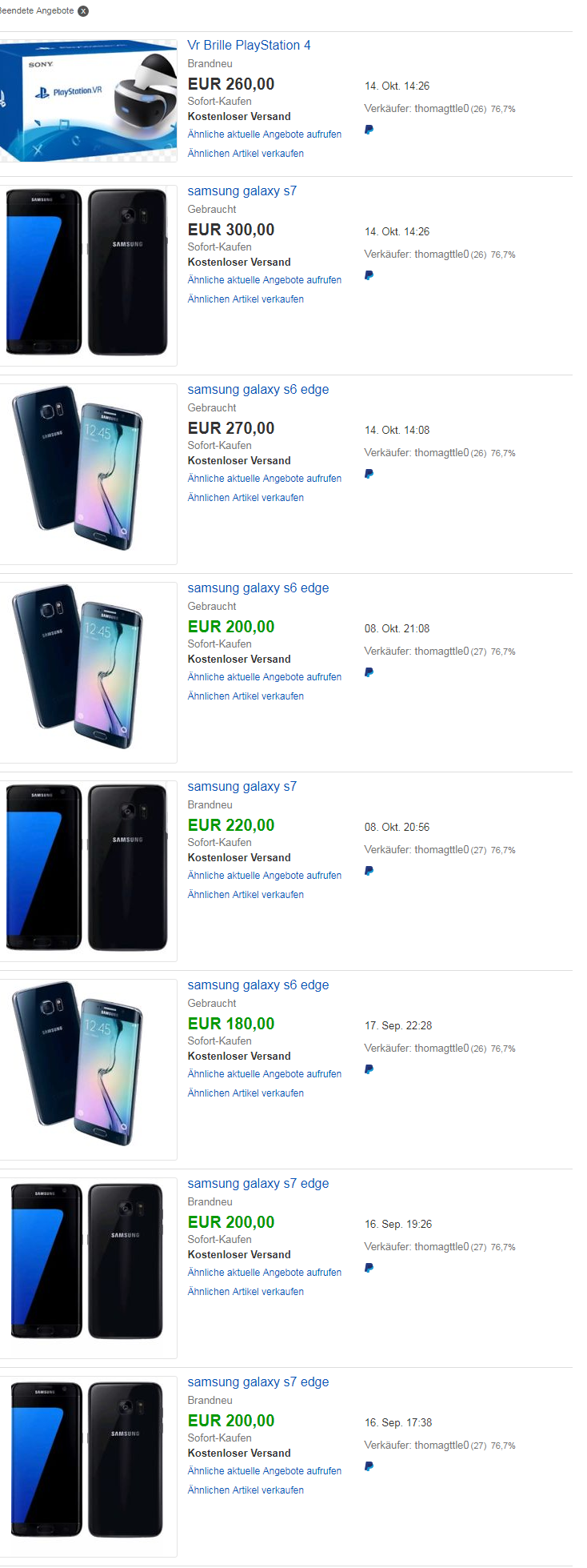Open the Vr Brille PlayStation 4 listing title
This screenshot has width=587, height=1568.
coord(249,46)
